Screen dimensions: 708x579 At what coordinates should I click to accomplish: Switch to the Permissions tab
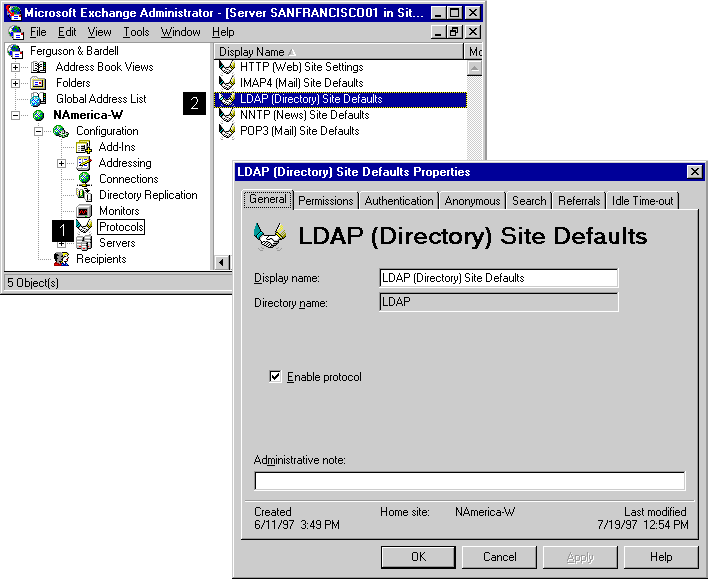[326, 201]
